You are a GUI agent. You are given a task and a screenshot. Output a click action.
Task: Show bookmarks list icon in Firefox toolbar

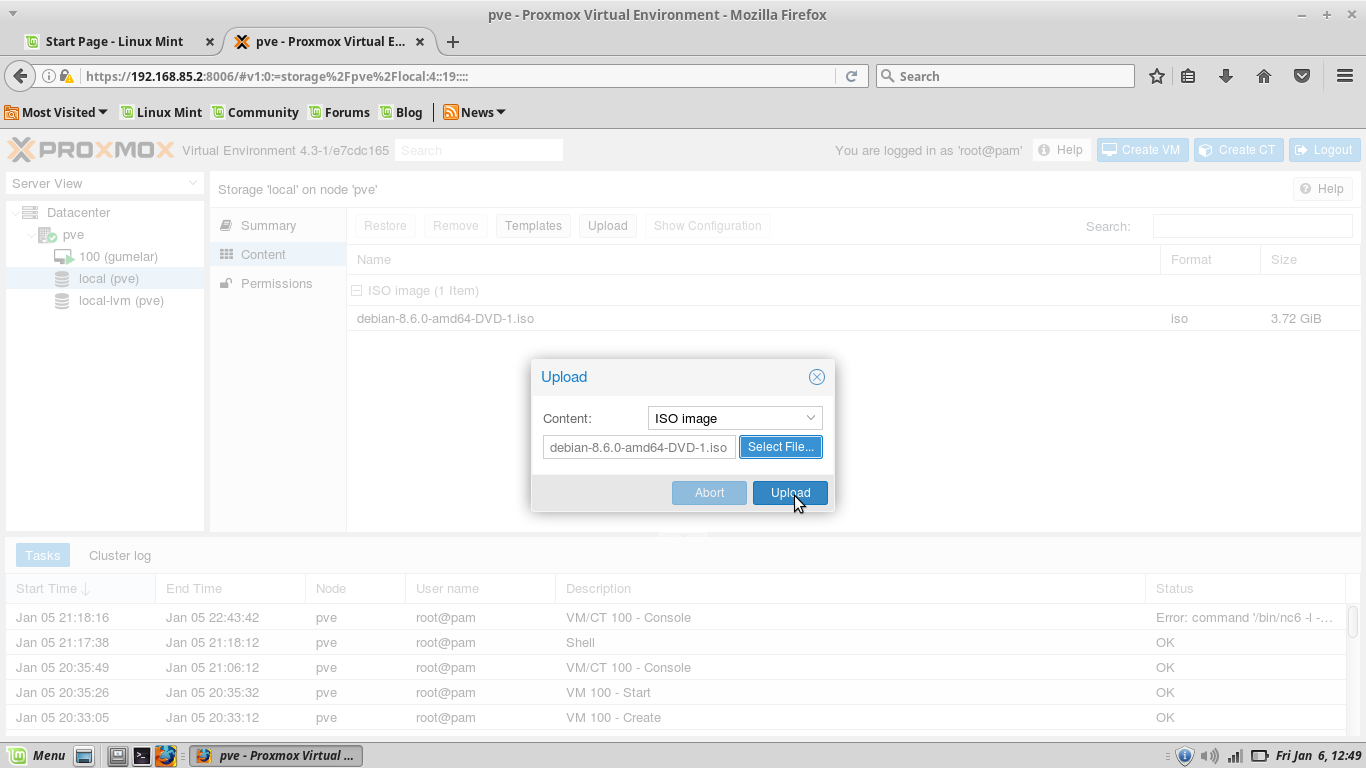point(1188,76)
